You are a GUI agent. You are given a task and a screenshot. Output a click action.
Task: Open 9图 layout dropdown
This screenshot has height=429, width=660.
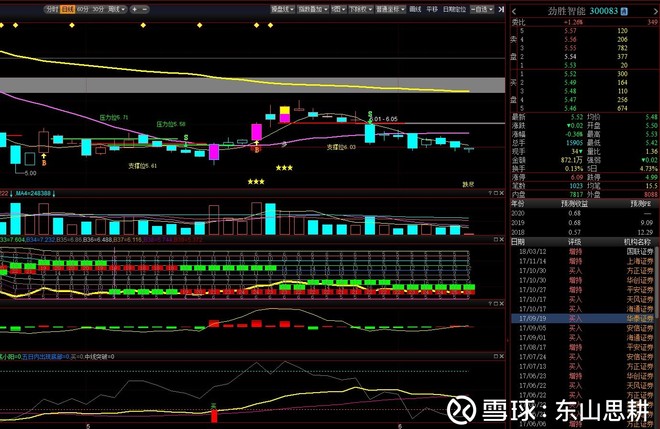click(338, 9)
